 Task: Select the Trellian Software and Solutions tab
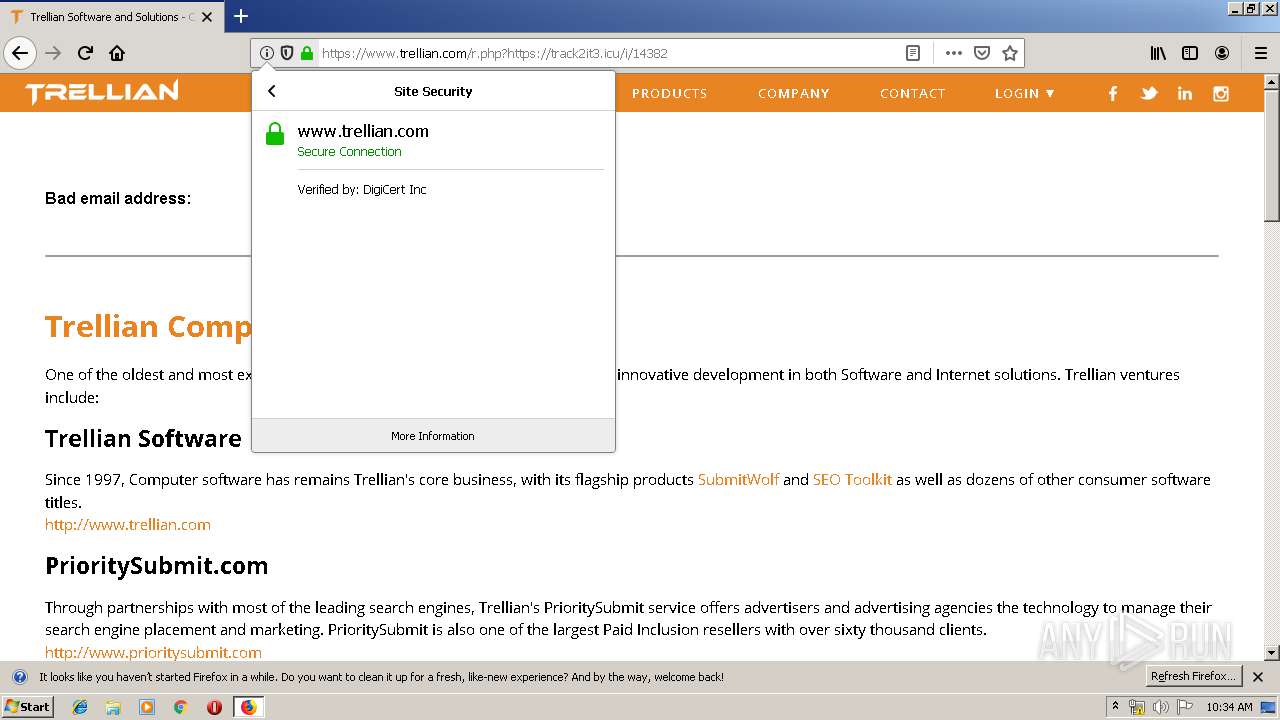pyautogui.click(x=110, y=17)
